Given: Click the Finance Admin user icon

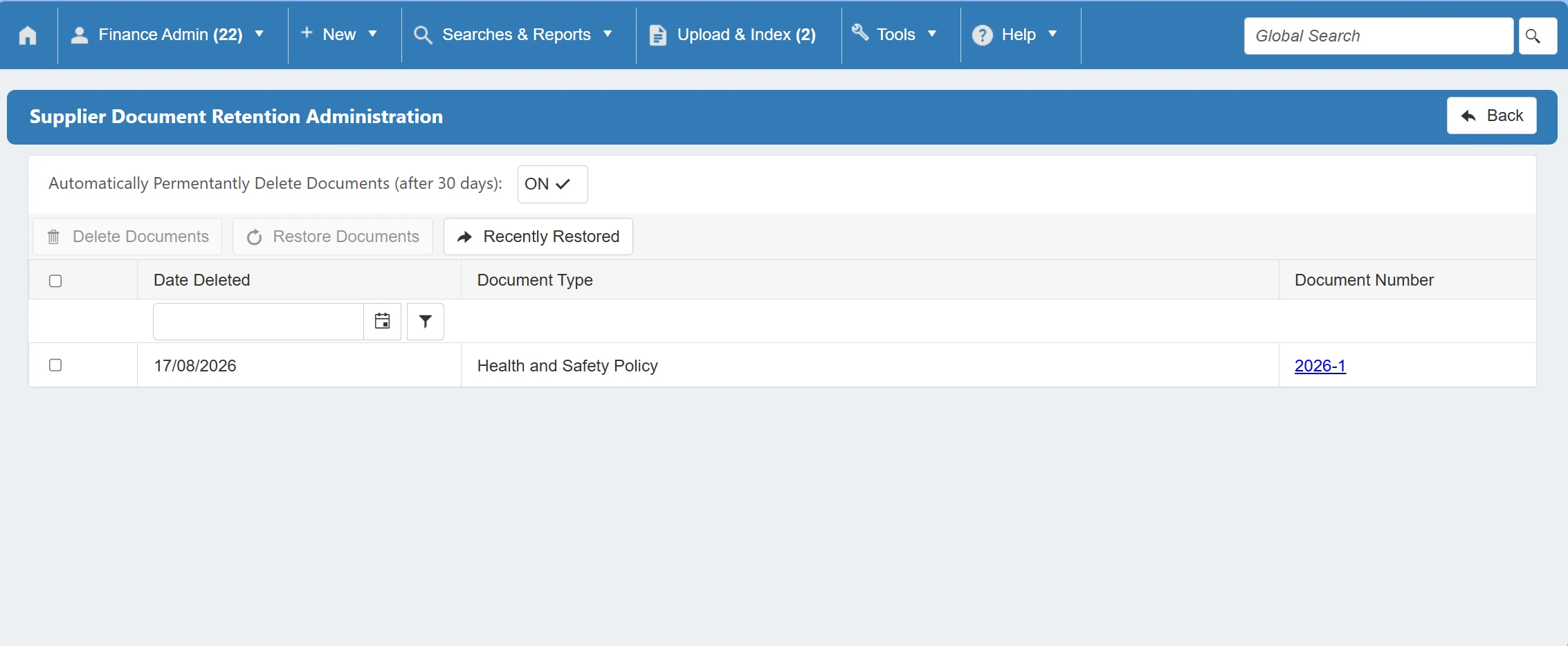Looking at the screenshot, I should [x=80, y=35].
